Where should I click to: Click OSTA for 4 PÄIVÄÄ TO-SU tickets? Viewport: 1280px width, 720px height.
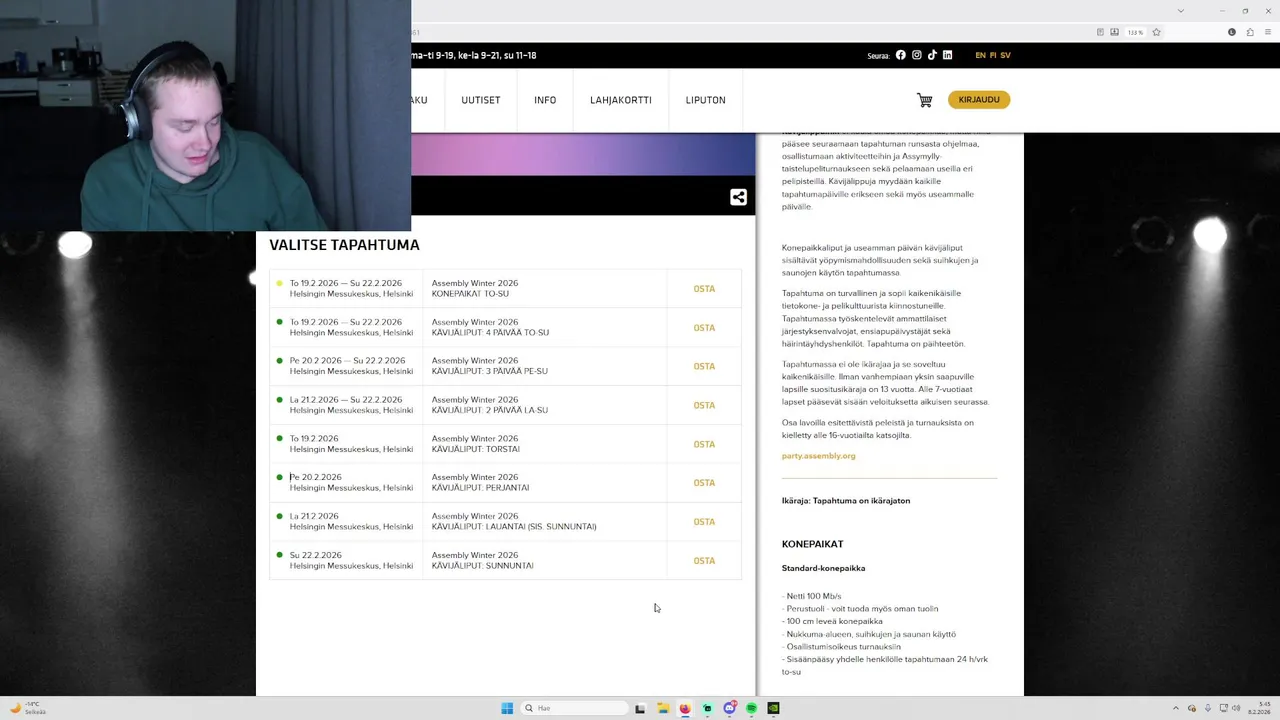pos(704,328)
